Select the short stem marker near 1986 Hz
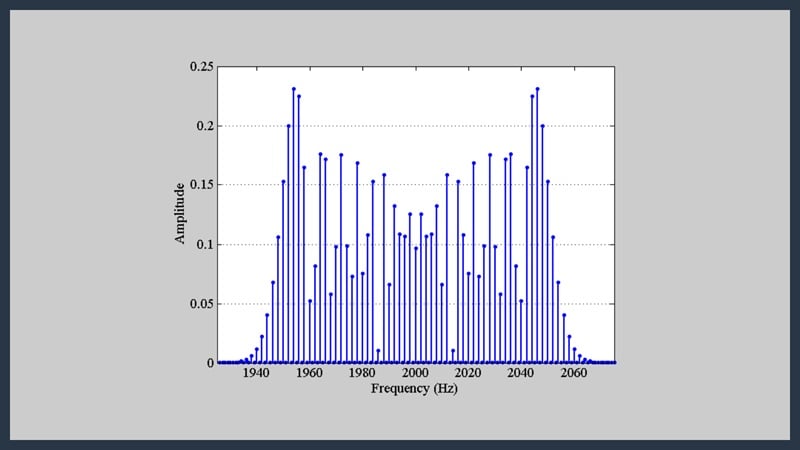Screen dimensions: 800x450 (x=378, y=351)
